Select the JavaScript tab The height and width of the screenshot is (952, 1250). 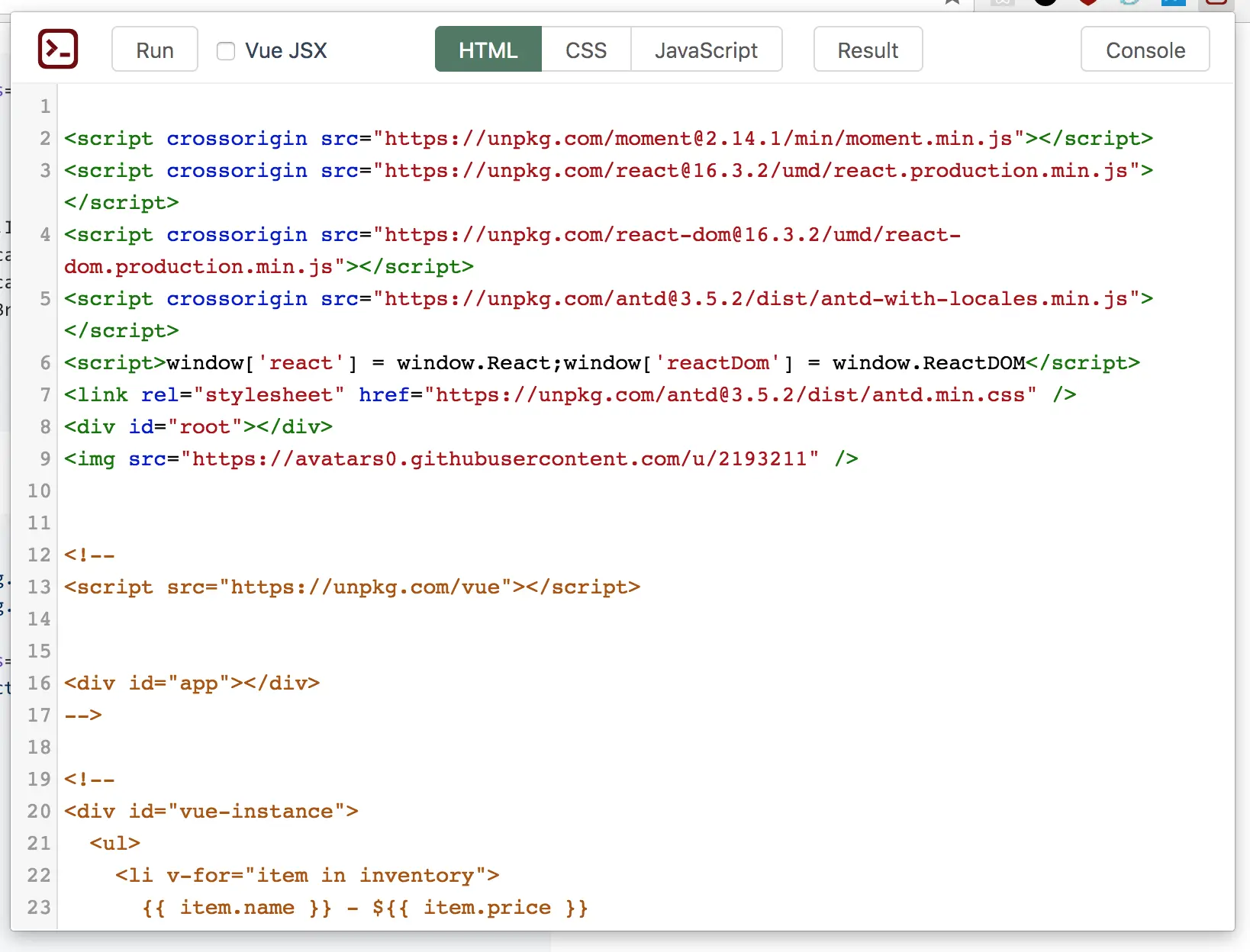pyautogui.click(x=706, y=50)
